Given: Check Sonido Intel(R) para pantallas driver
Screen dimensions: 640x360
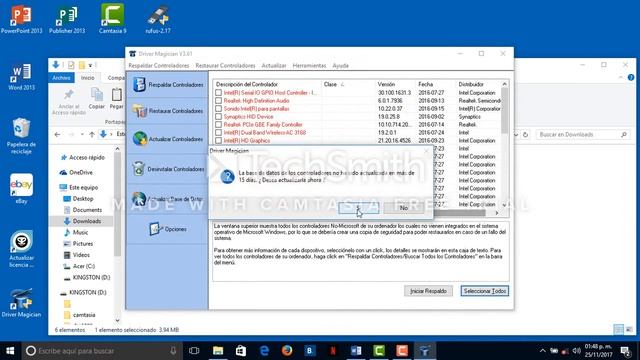Looking at the screenshot, I should pyautogui.click(x=218, y=109).
